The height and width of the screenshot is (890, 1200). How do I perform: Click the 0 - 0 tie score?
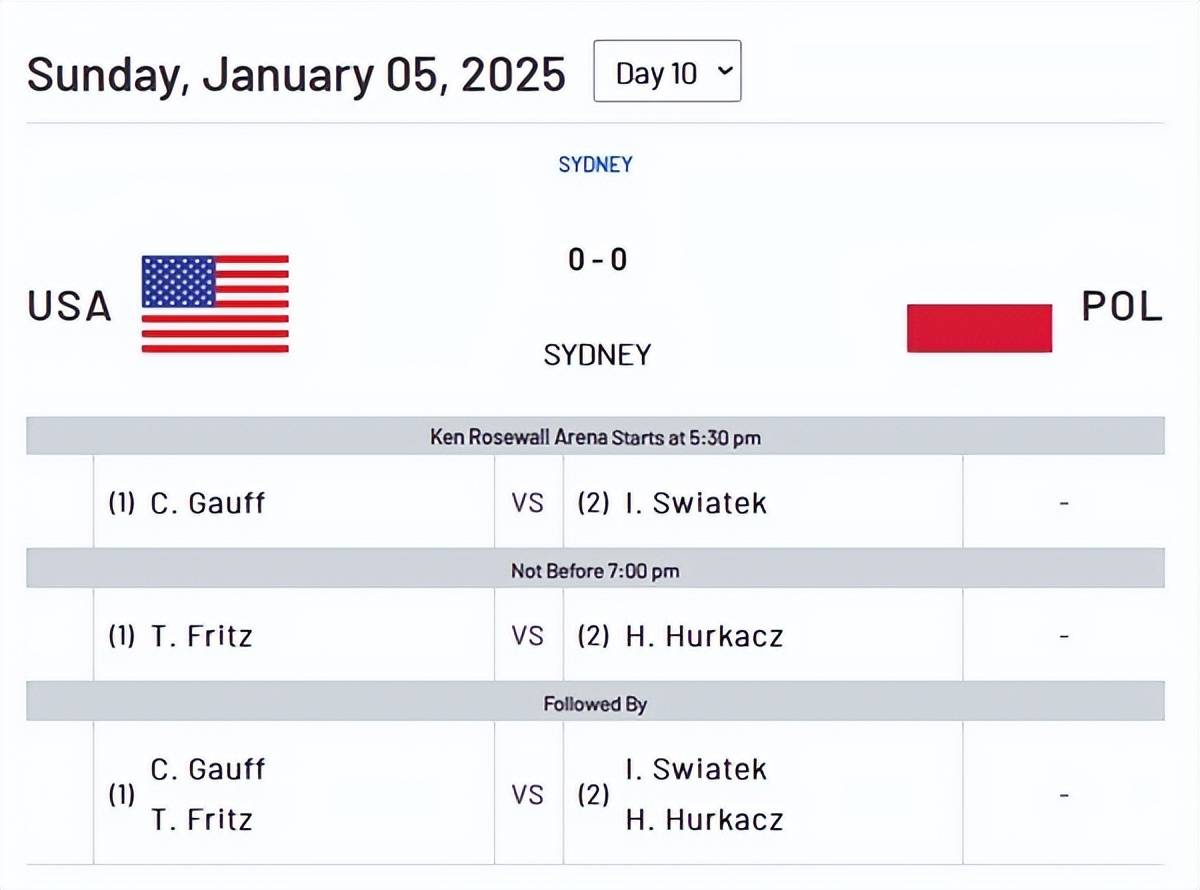597,260
